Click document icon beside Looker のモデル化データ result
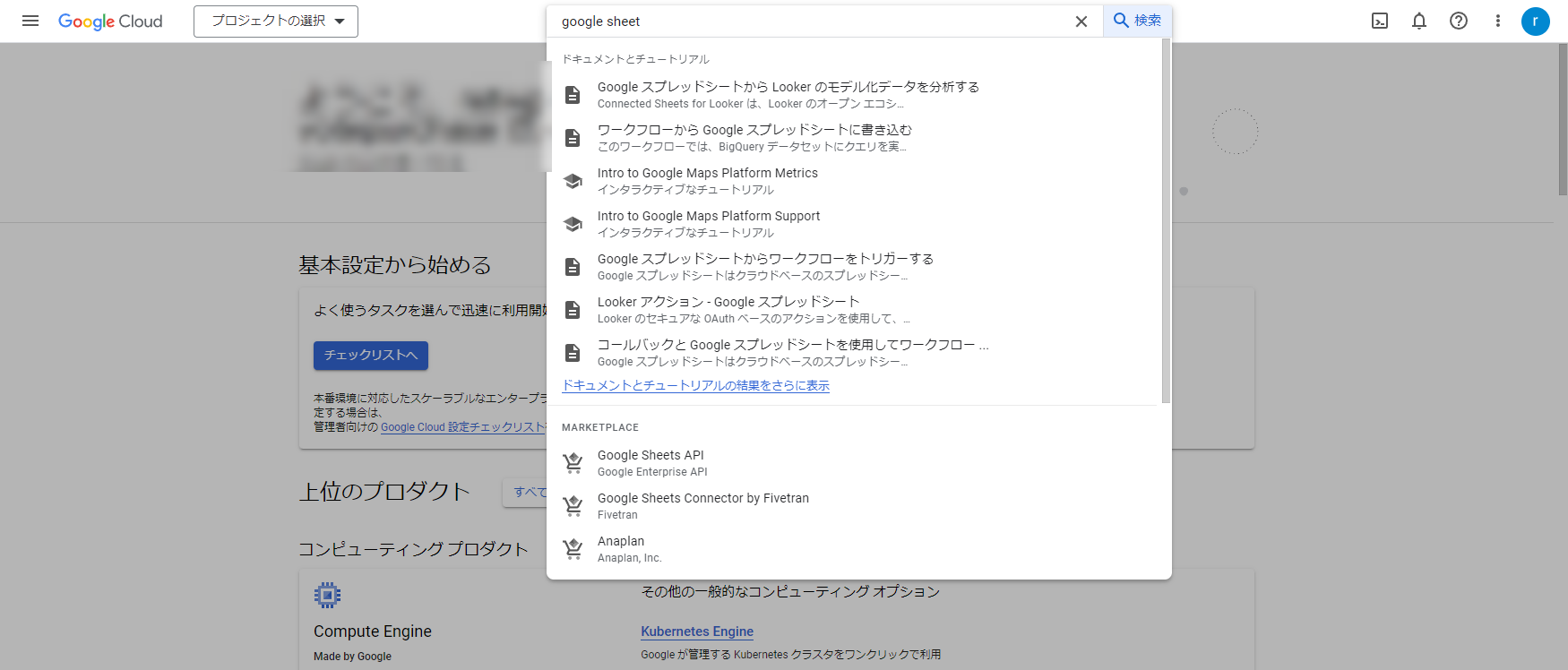This screenshot has height=670, width=1568. click(x=573, y=94)
